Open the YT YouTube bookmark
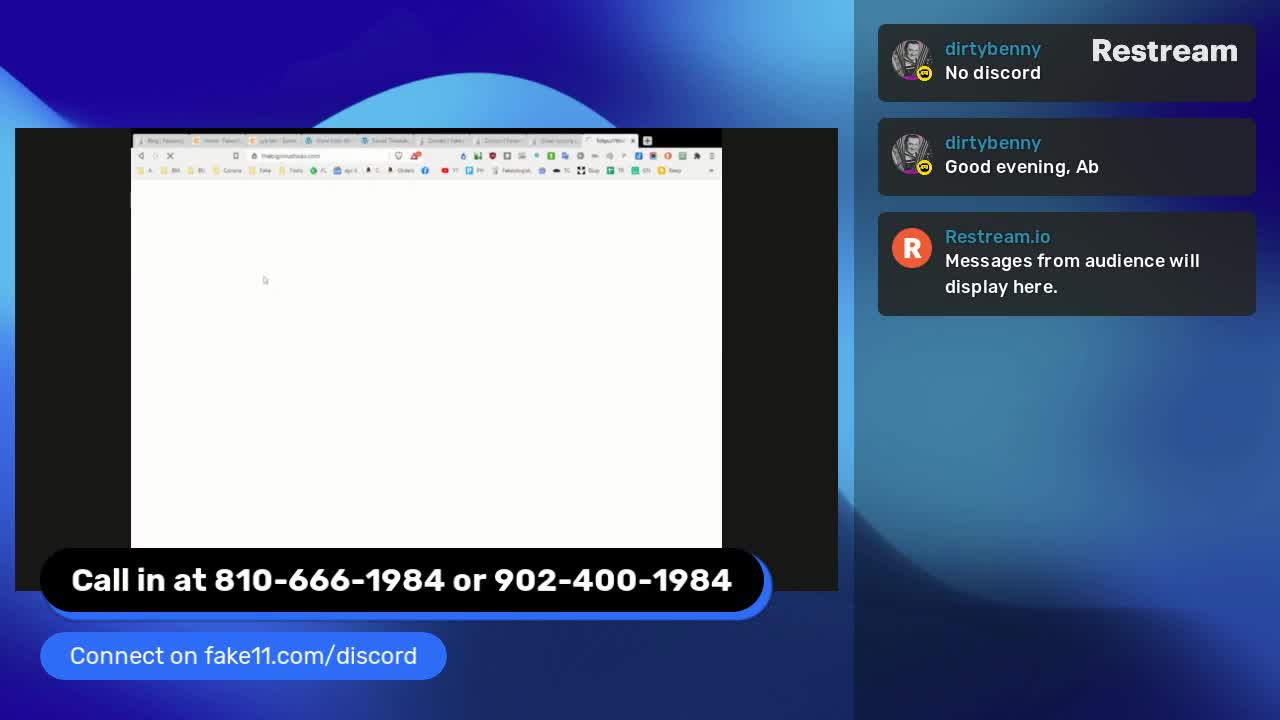The image size is (1280, 720). coord(450,171)
